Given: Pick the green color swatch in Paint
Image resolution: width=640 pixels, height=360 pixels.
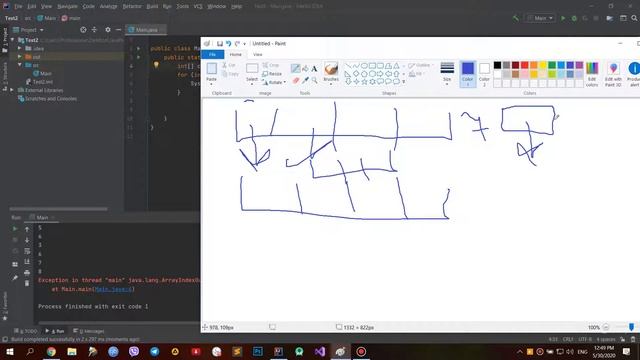Looking at the screenshot, I should click(x=552, y=65).
